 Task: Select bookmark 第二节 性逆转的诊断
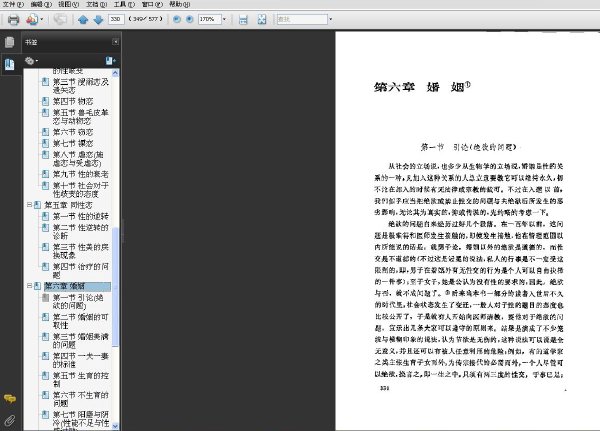(x=81, y=232)
